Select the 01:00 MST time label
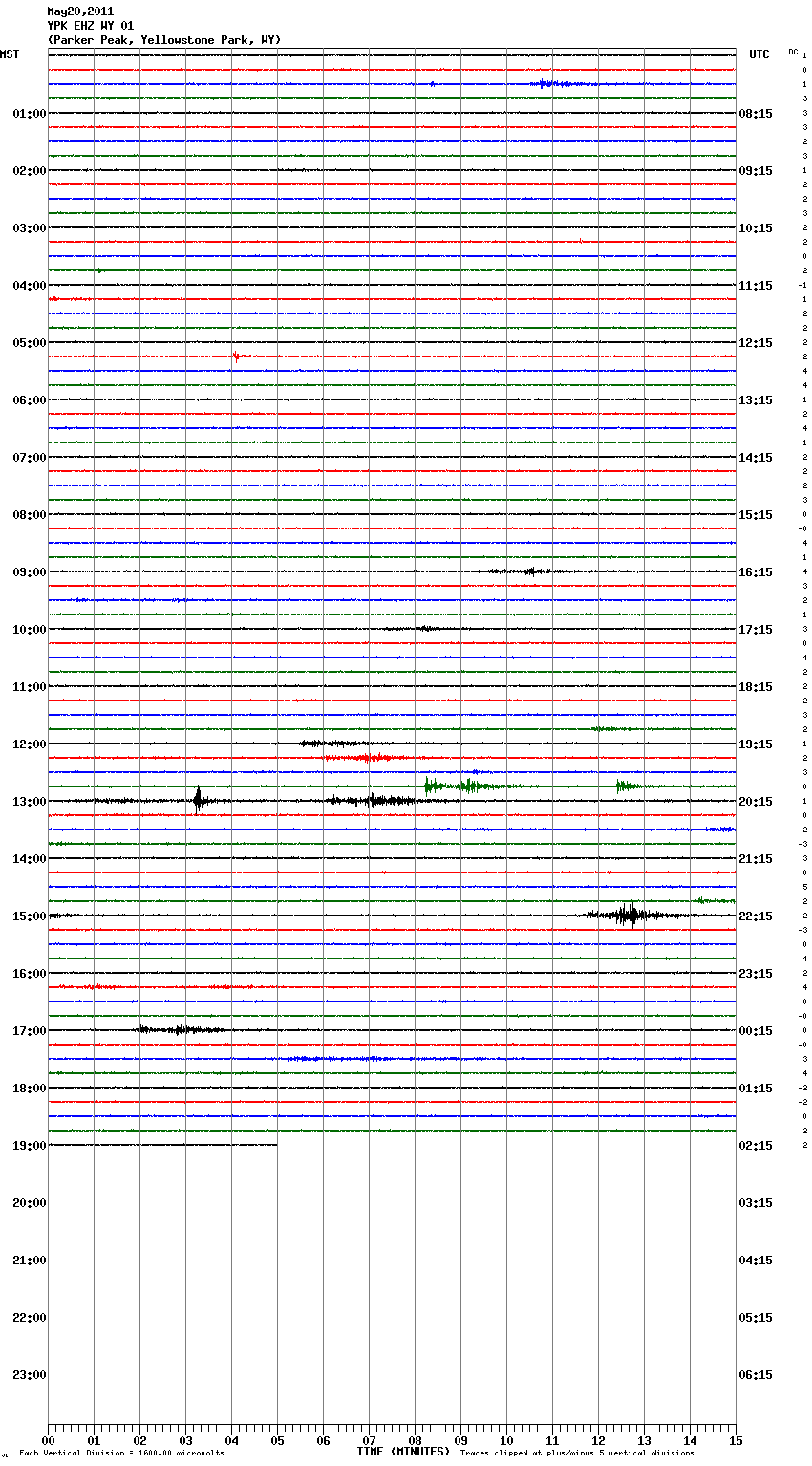 29,114
